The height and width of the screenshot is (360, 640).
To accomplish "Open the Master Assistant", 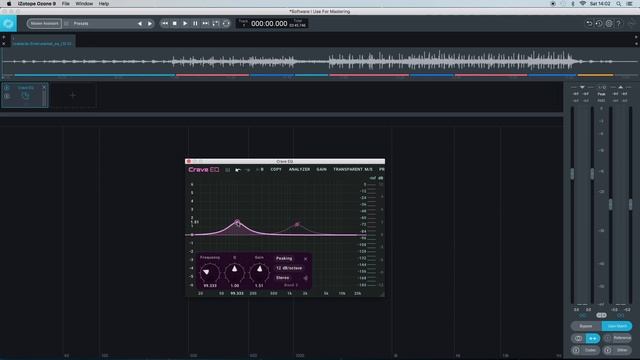I will click(x=44, y=24).
